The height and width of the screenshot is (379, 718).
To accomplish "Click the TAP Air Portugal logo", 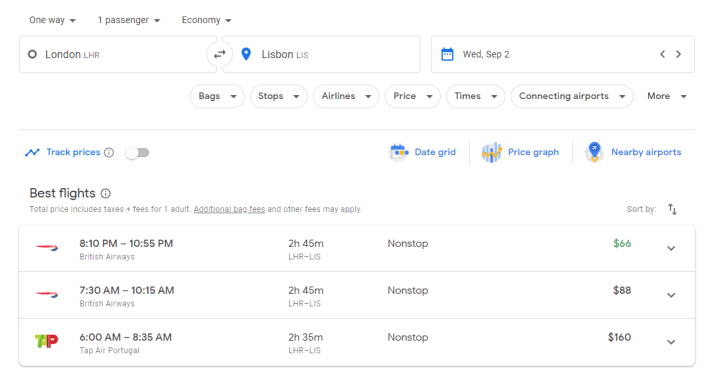I will point(47,341).
